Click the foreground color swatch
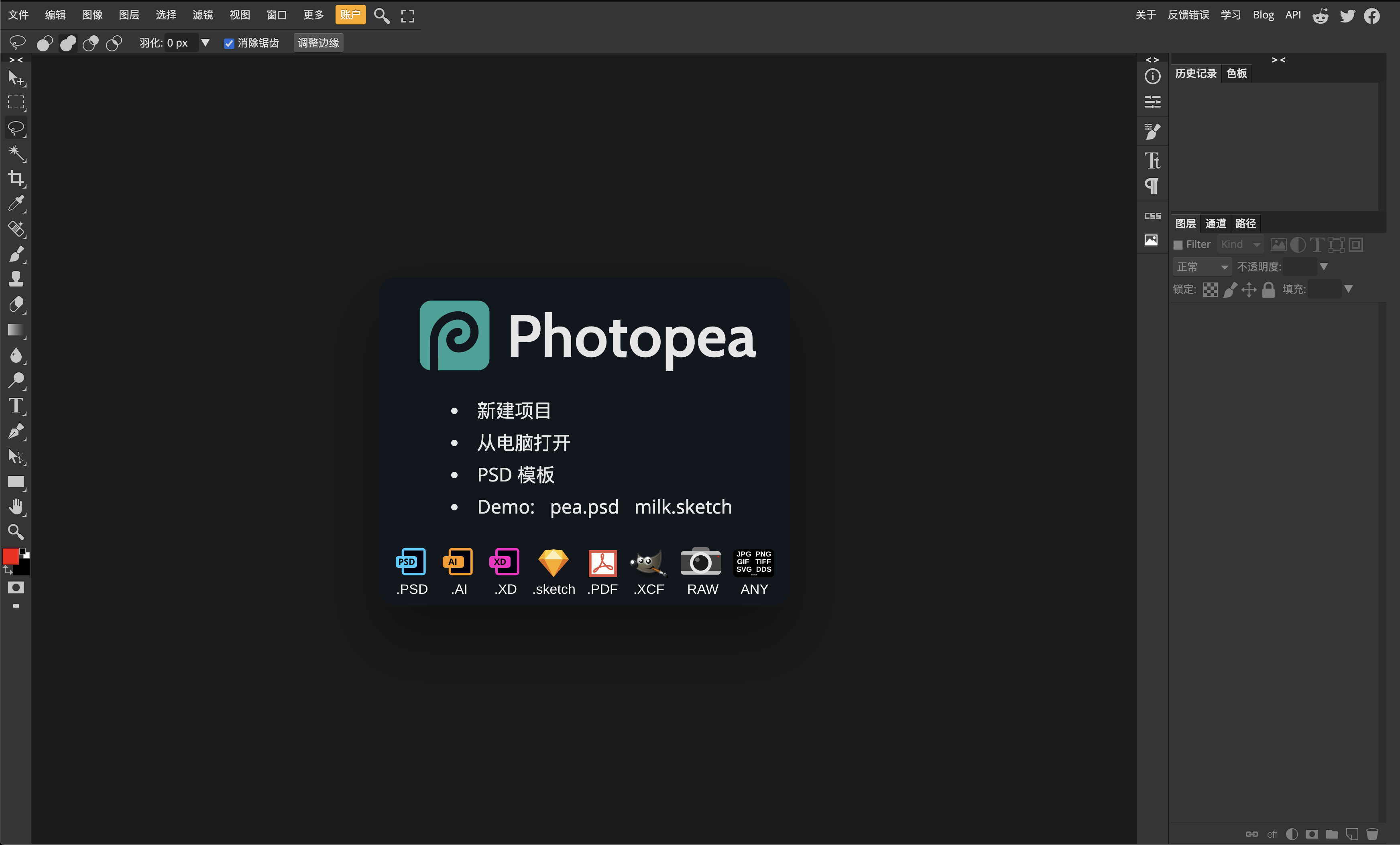Viewport: 1400px width, 845px height. click(x=10, y=557)
